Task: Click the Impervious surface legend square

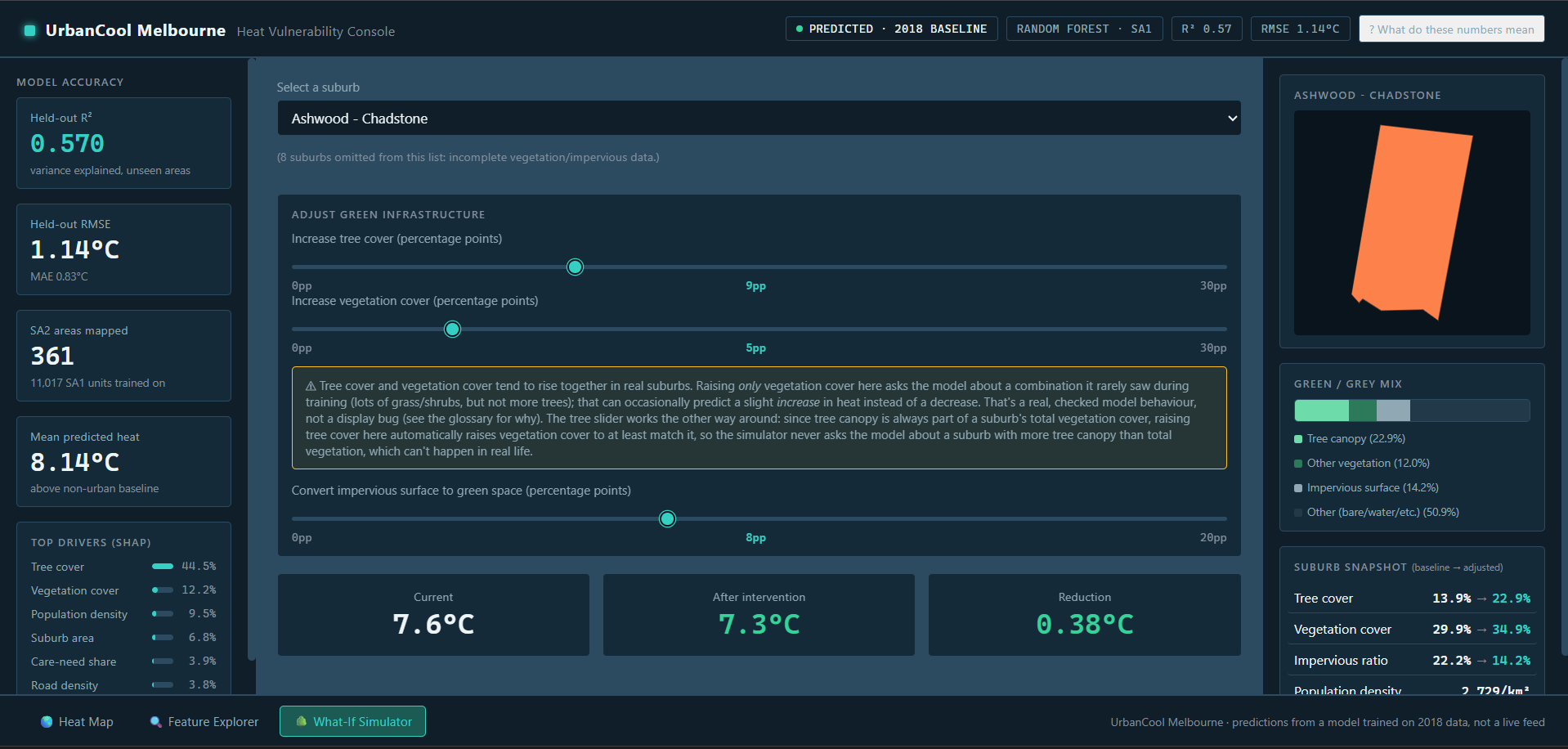Action: coord(1298,488)
